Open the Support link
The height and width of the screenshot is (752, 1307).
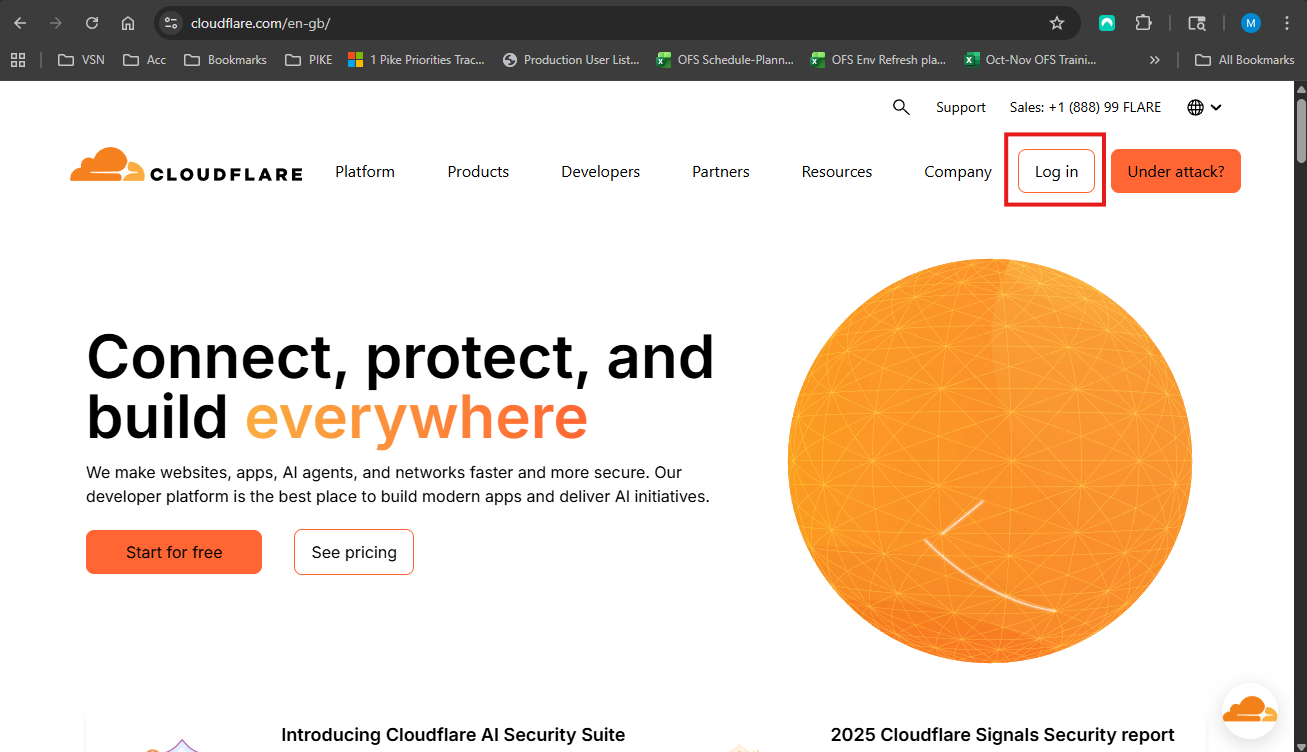(961, 107)
